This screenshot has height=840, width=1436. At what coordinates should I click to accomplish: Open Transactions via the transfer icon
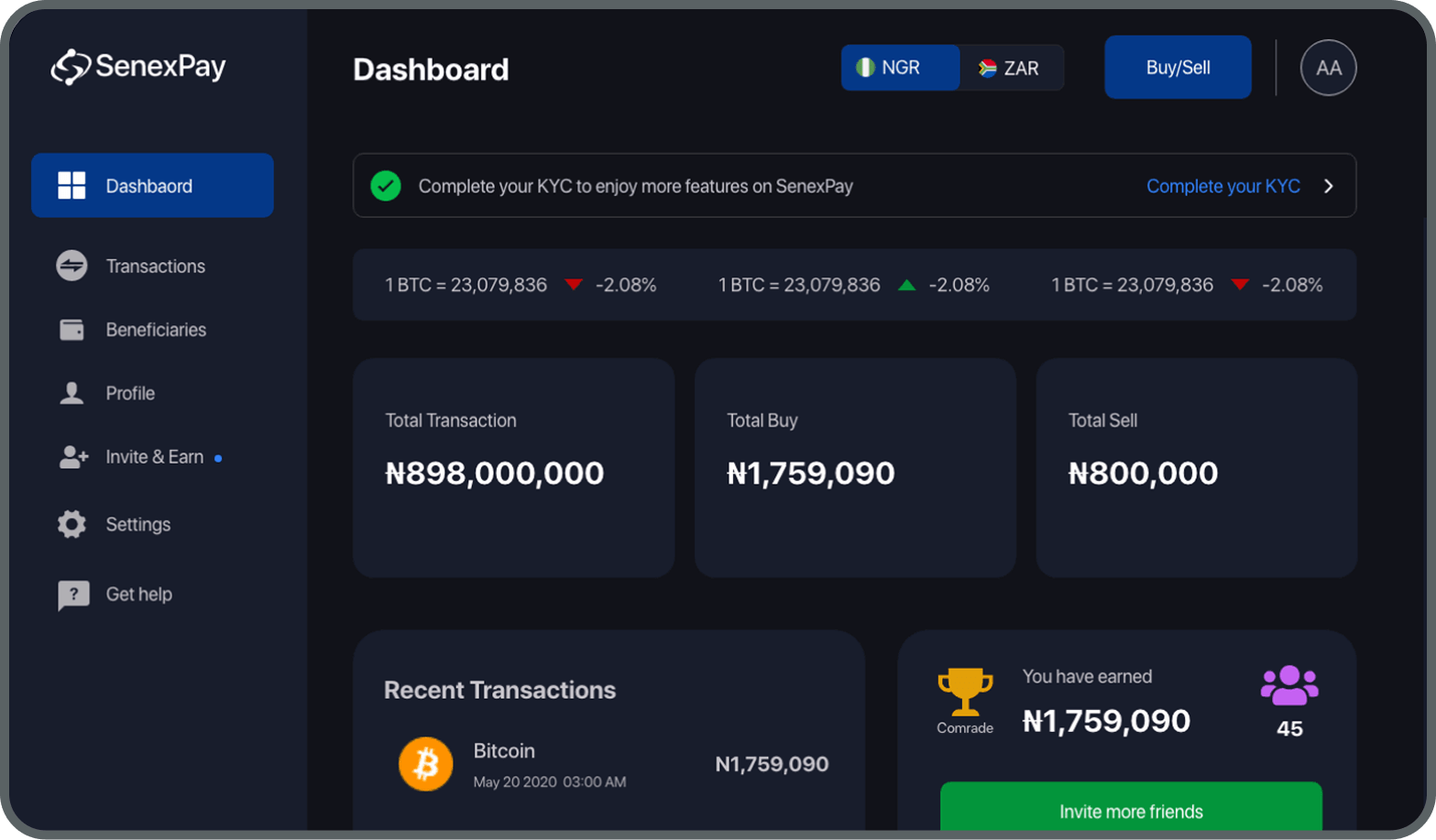click(x=71, y=266)
